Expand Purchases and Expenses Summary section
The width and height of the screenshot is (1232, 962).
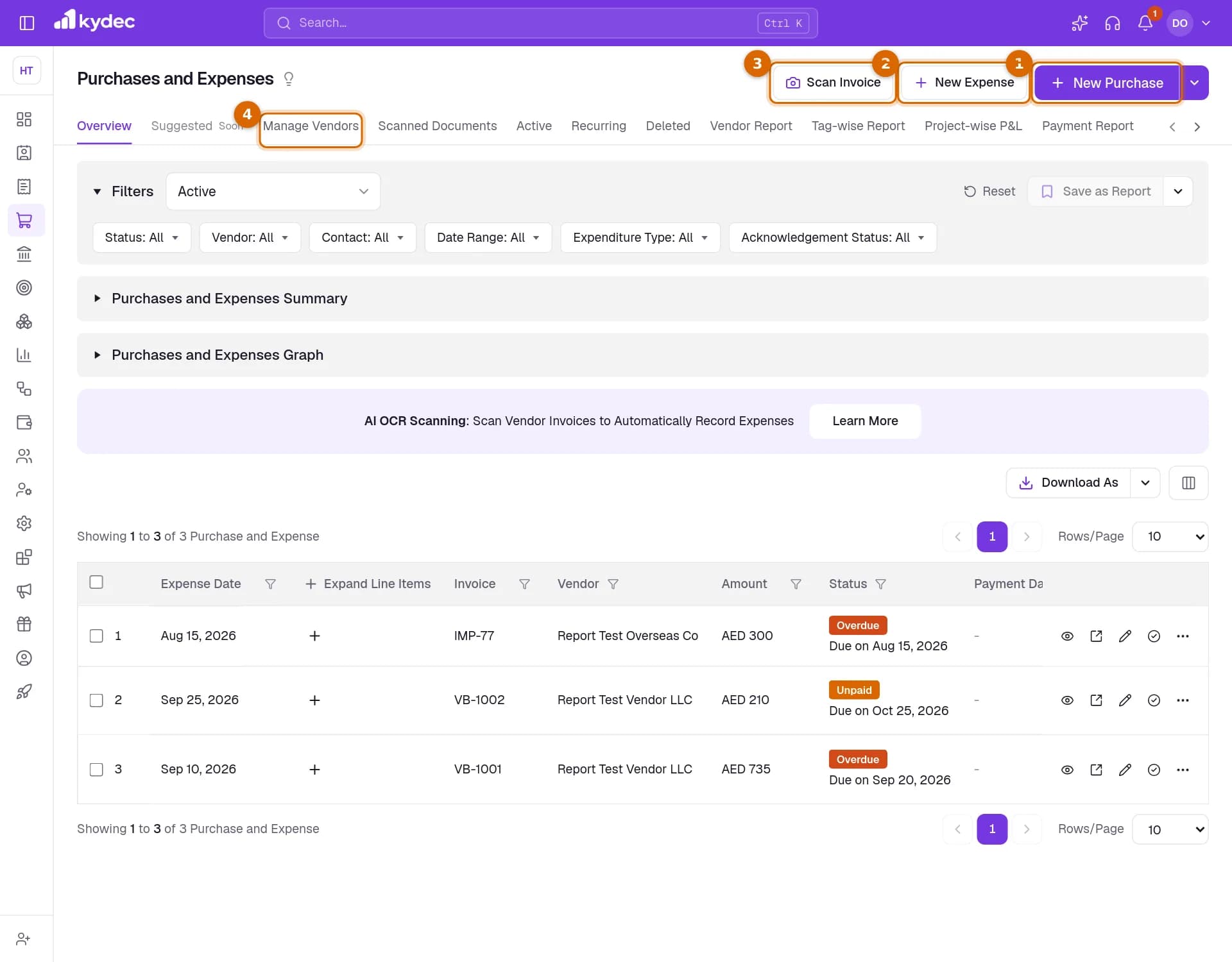(x=642, y=299)
